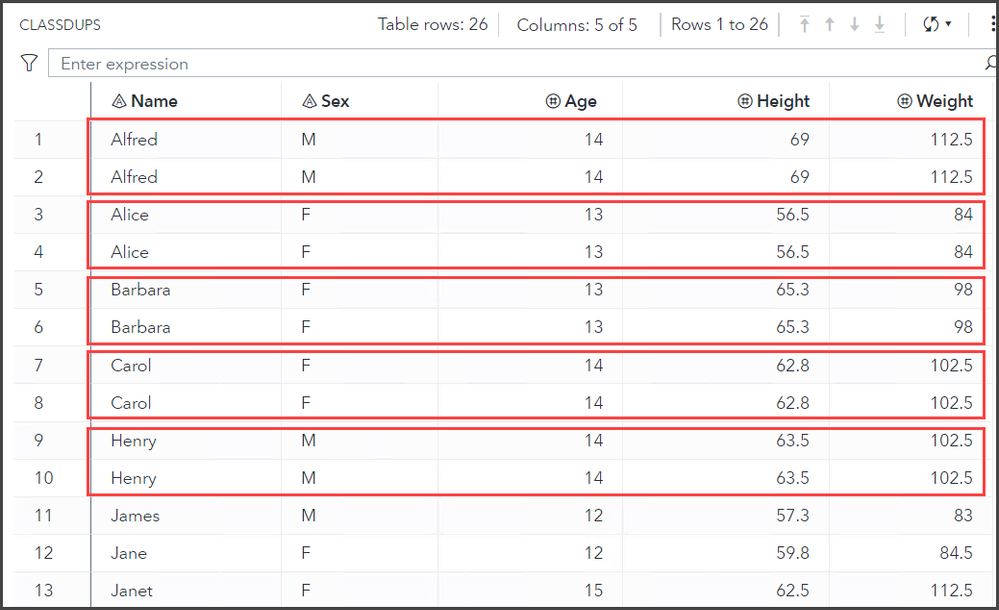Image resolution: width=999 pixels, height=610 pixels.
Task: Select the filter funnel icon
Action: [x=29, y=62]
